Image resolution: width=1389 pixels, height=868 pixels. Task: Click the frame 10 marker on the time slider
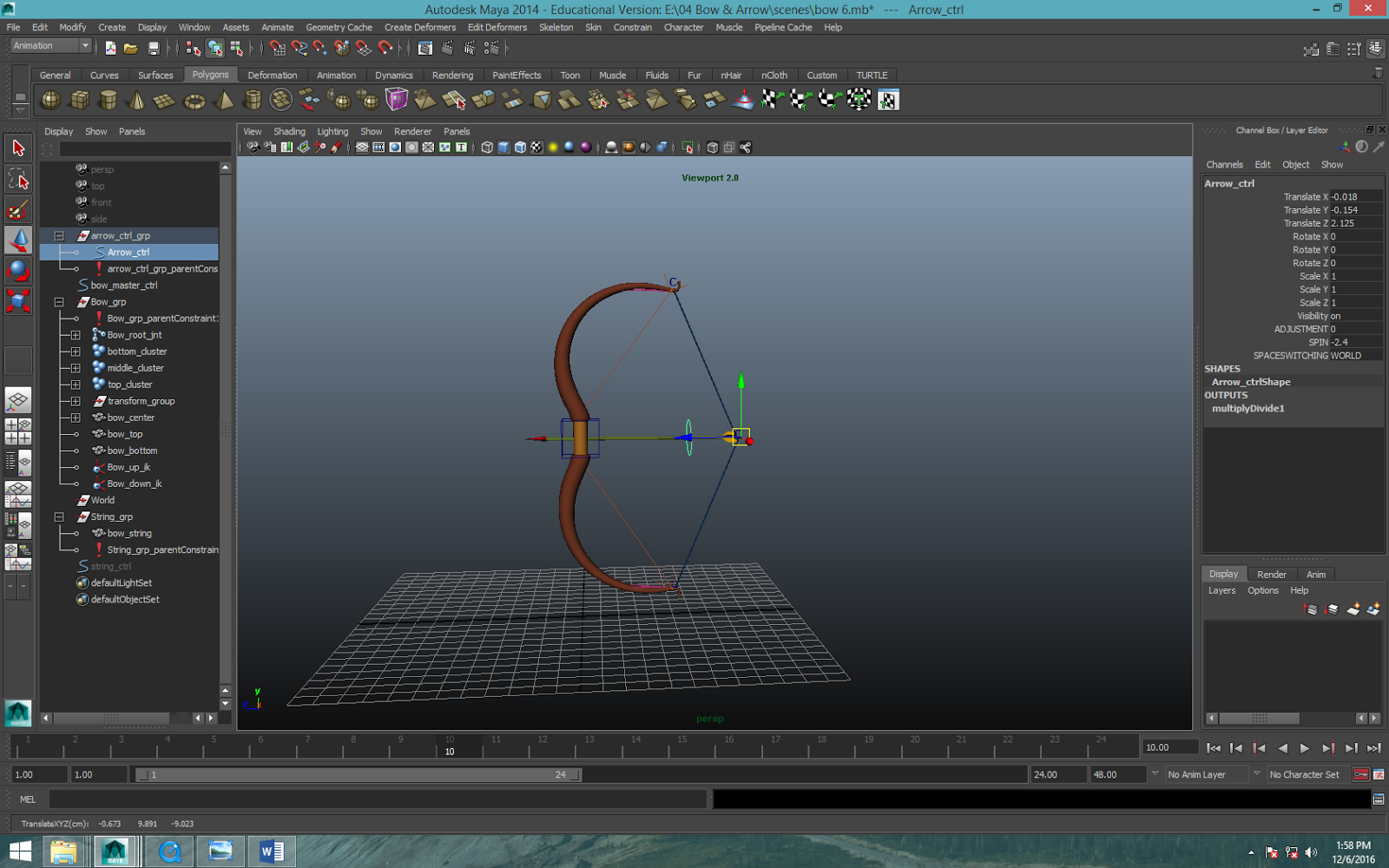pyautogui.click(x=450, y=746)
